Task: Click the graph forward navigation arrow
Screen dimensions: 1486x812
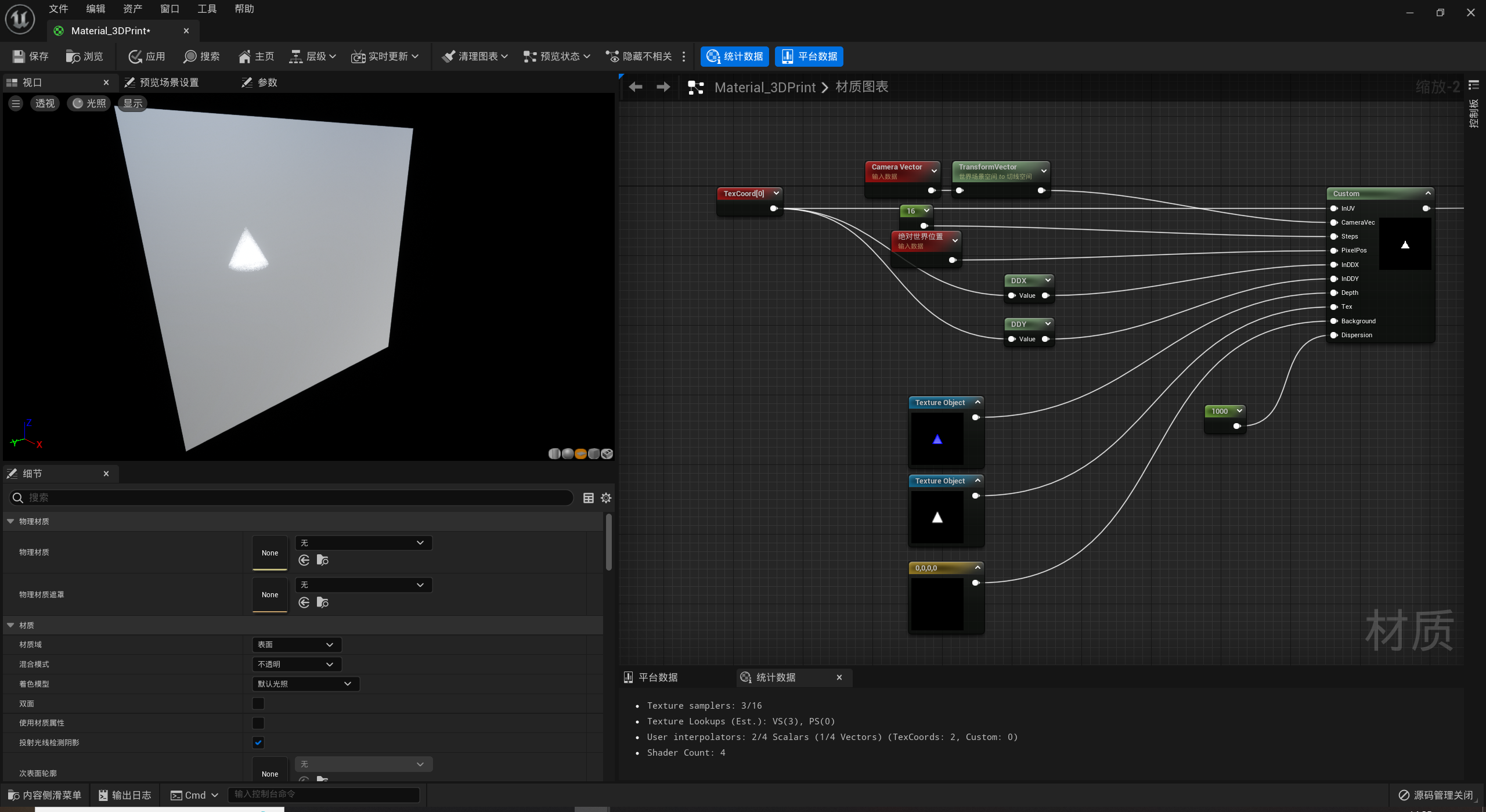Action: click(663, 87)
